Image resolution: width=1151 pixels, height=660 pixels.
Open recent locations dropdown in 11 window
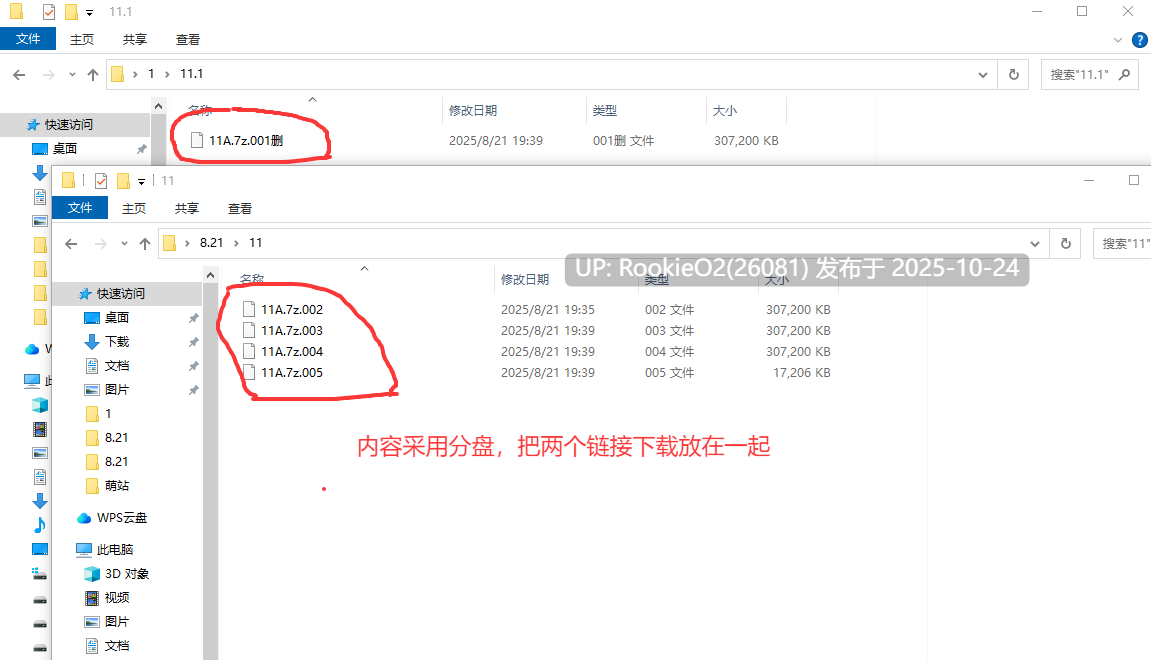(x=124, y=244)
